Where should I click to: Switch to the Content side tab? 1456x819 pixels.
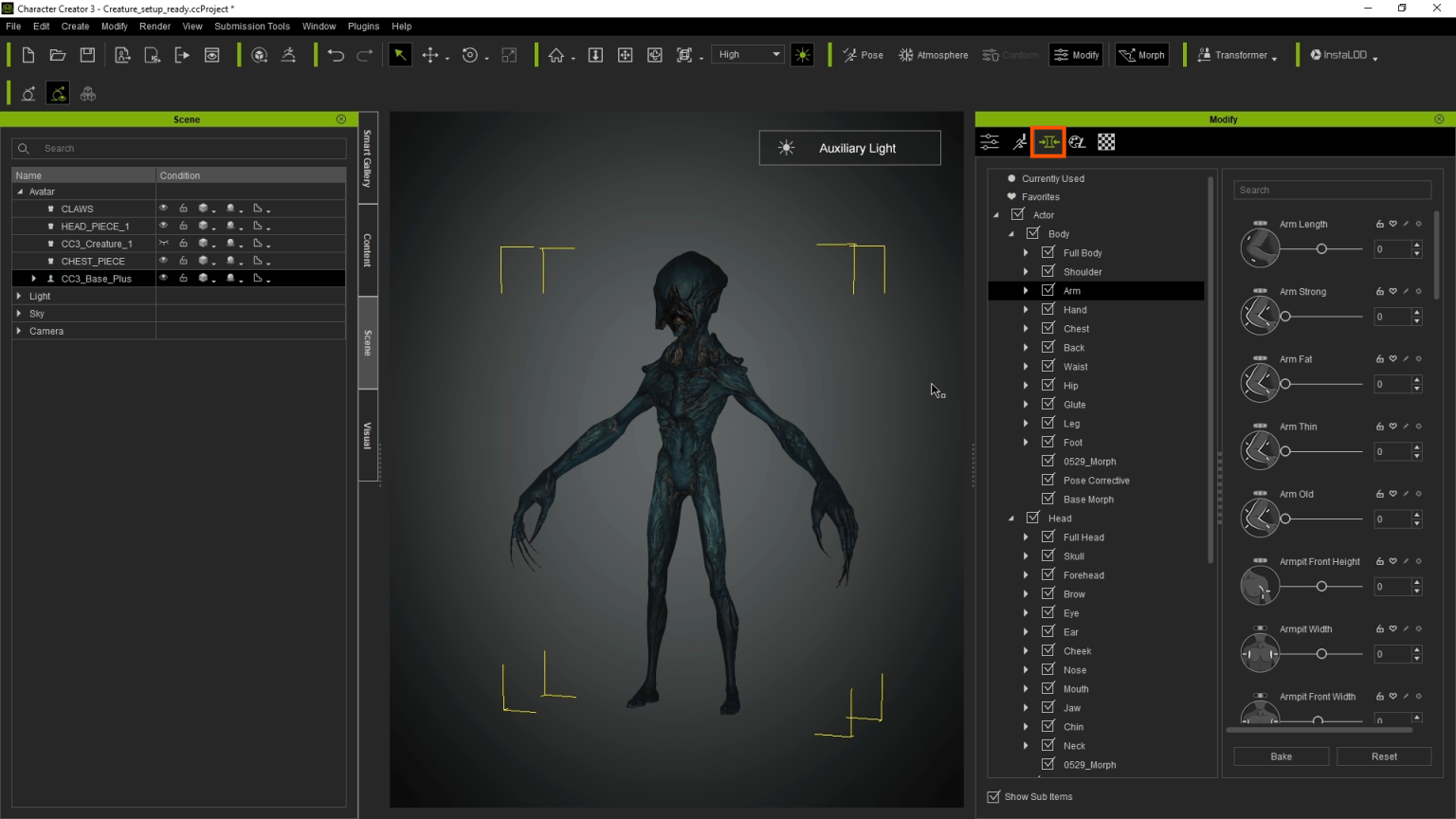(x=368, y=250)
